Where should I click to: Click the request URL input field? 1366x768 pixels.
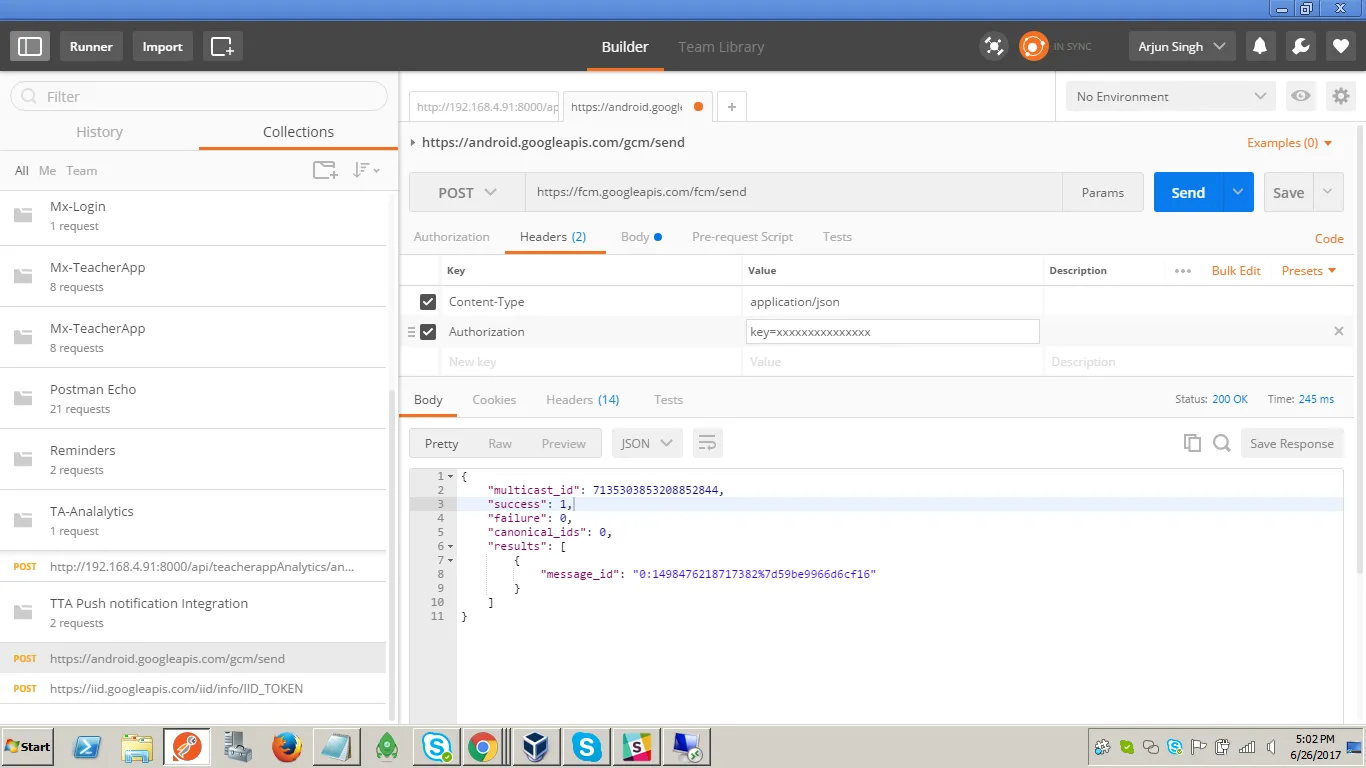tap(792, 192)
